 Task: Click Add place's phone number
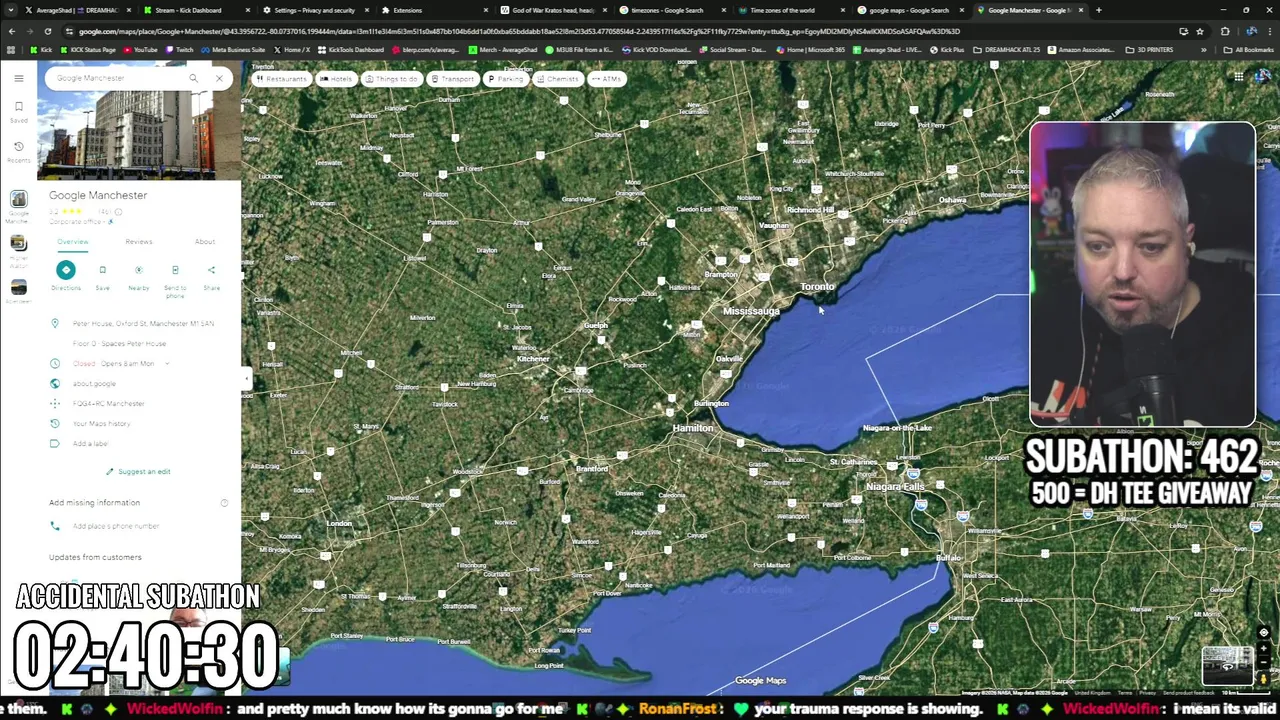[115, 526]
